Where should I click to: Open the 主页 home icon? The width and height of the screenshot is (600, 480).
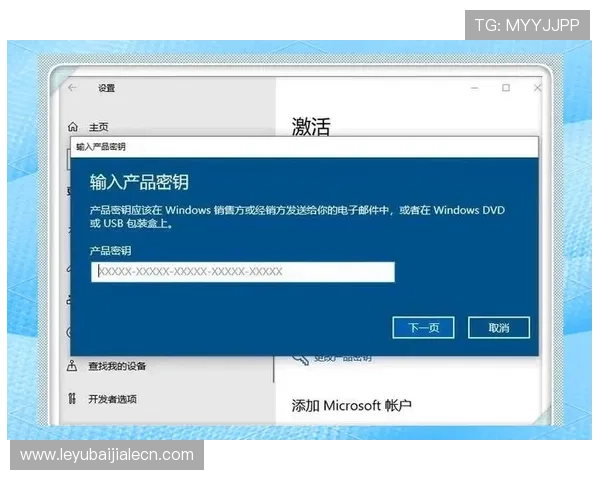click(x=73, y=127)
